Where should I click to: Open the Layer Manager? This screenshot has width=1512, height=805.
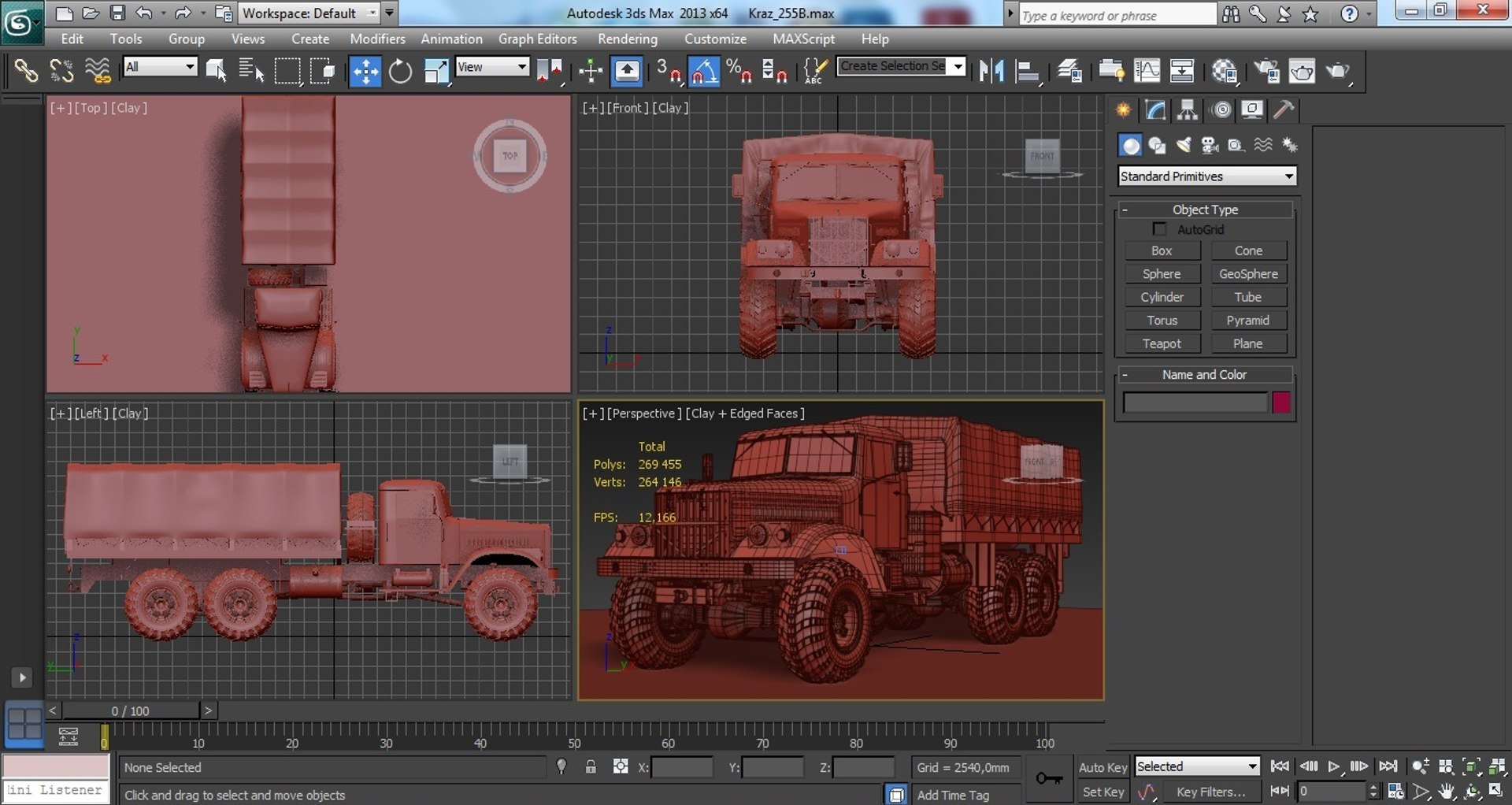click(1069, 72)
